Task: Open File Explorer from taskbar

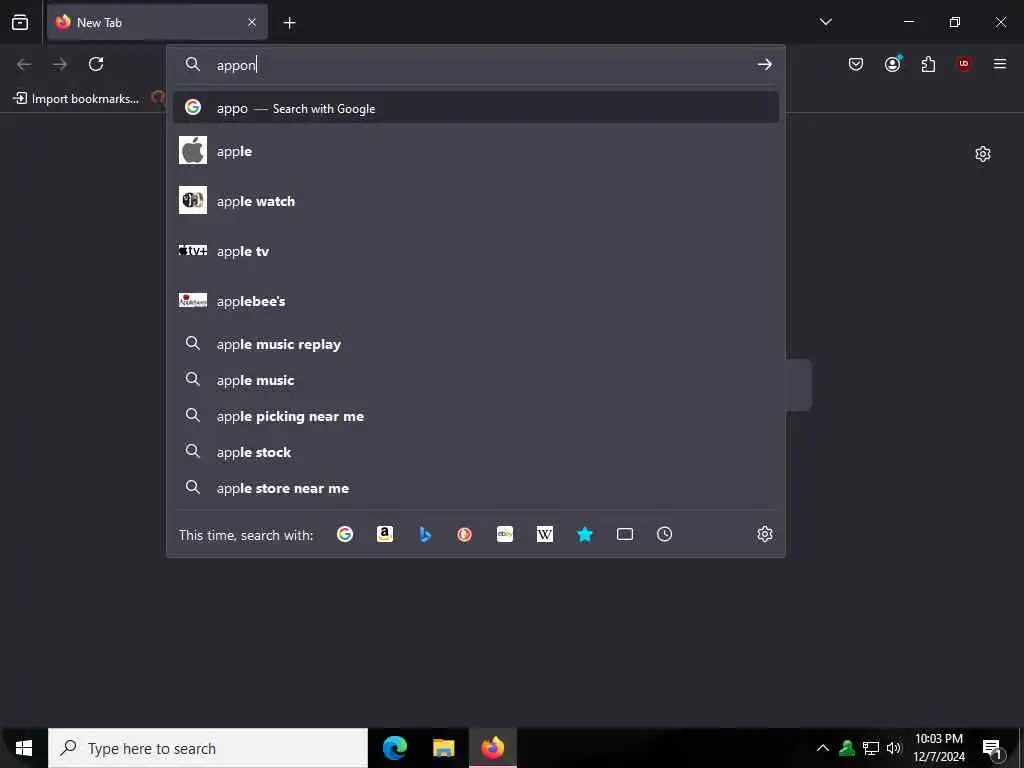Action: pos(443,748)
